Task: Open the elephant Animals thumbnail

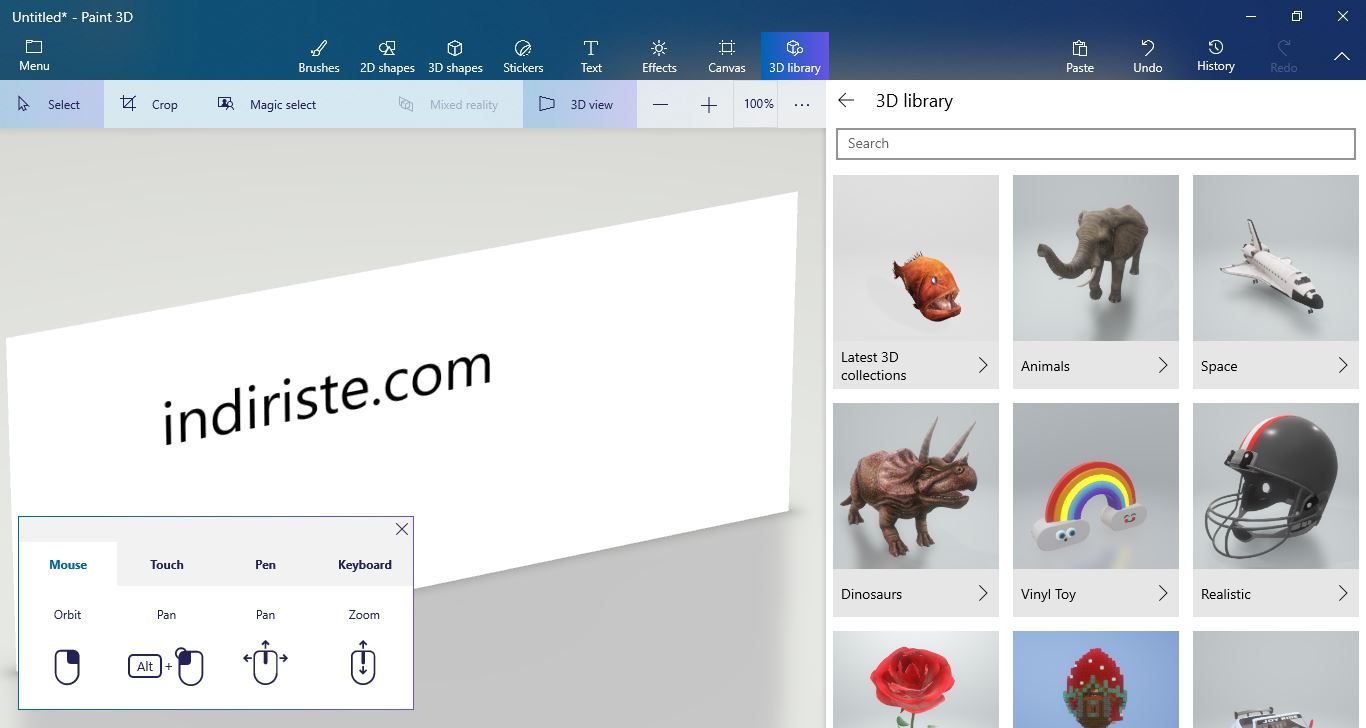Action: pyautogui.click(x=1096, y=258)
